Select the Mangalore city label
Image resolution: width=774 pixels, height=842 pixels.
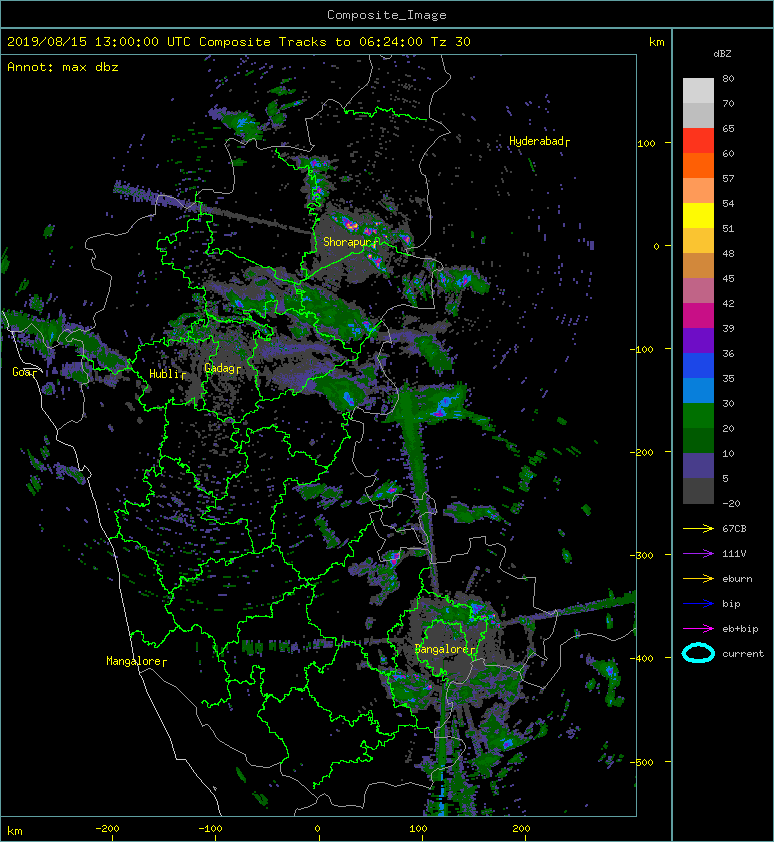click(x=134, y=661)
